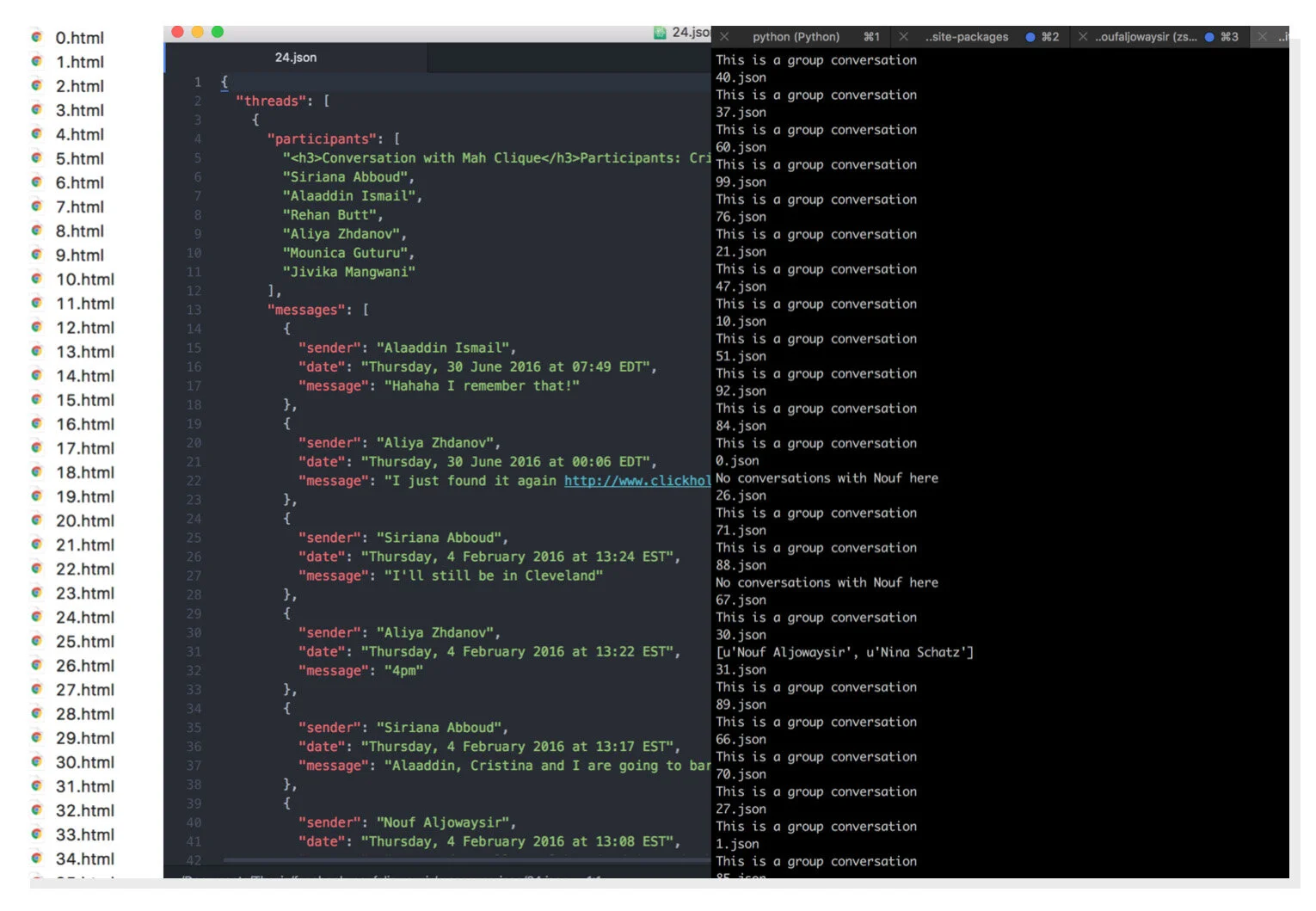Click the "participants" key on line 4
The height and width of the screenshot is (911, 1316).
[x=322, y=139]
